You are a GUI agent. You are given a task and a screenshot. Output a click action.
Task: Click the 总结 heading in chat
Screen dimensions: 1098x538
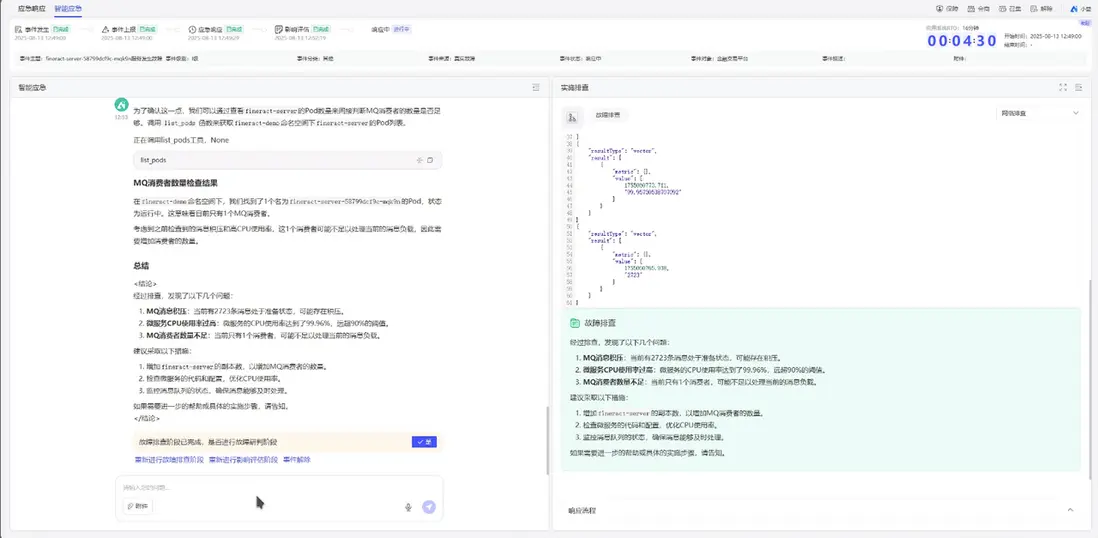pos(140,266)
